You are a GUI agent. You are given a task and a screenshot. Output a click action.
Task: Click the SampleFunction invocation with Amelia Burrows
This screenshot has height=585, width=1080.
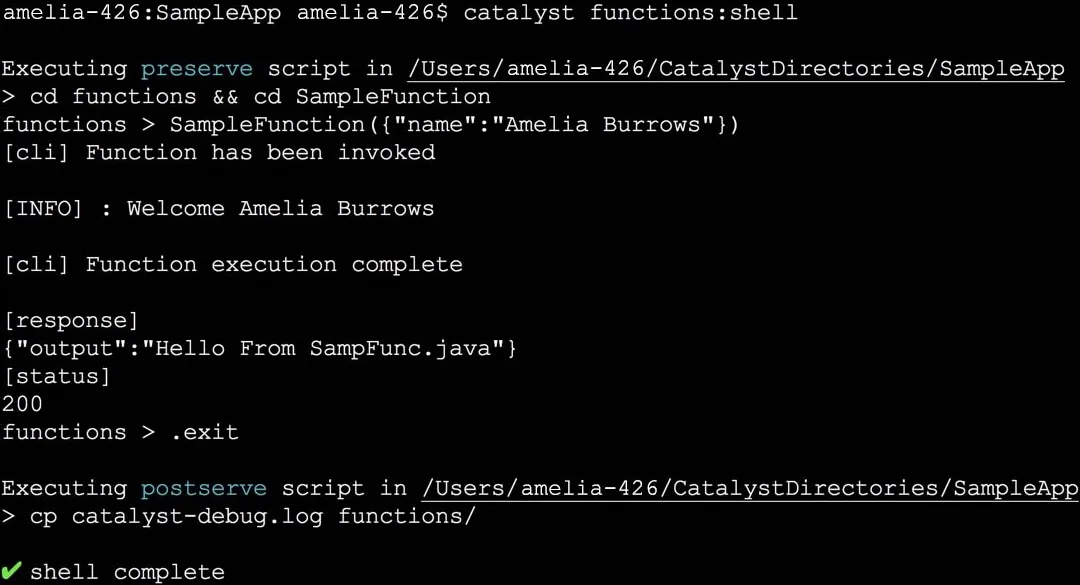(454, 125)
